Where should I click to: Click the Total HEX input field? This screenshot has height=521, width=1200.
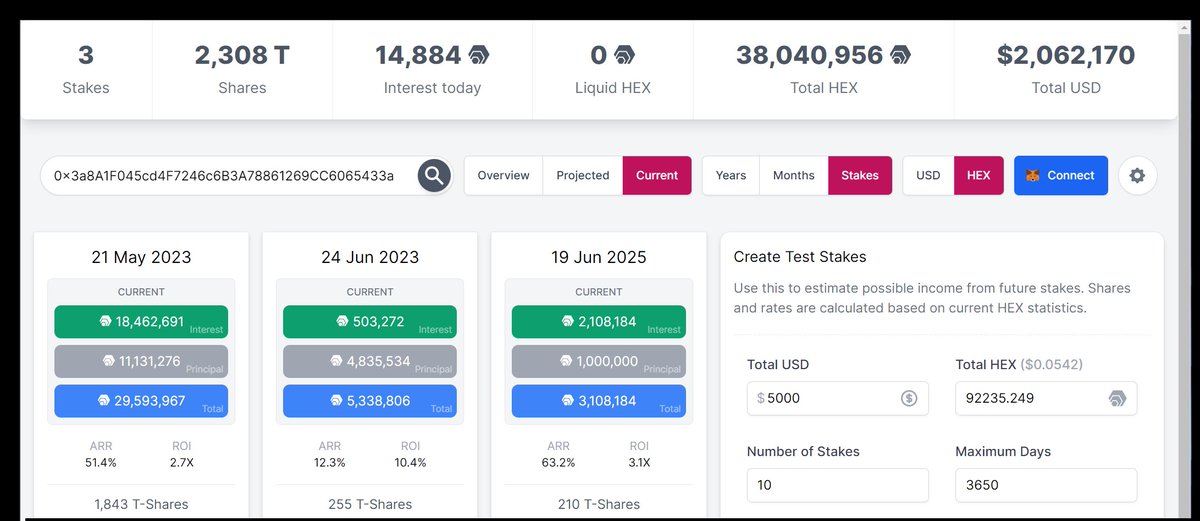pos(1046,398)
